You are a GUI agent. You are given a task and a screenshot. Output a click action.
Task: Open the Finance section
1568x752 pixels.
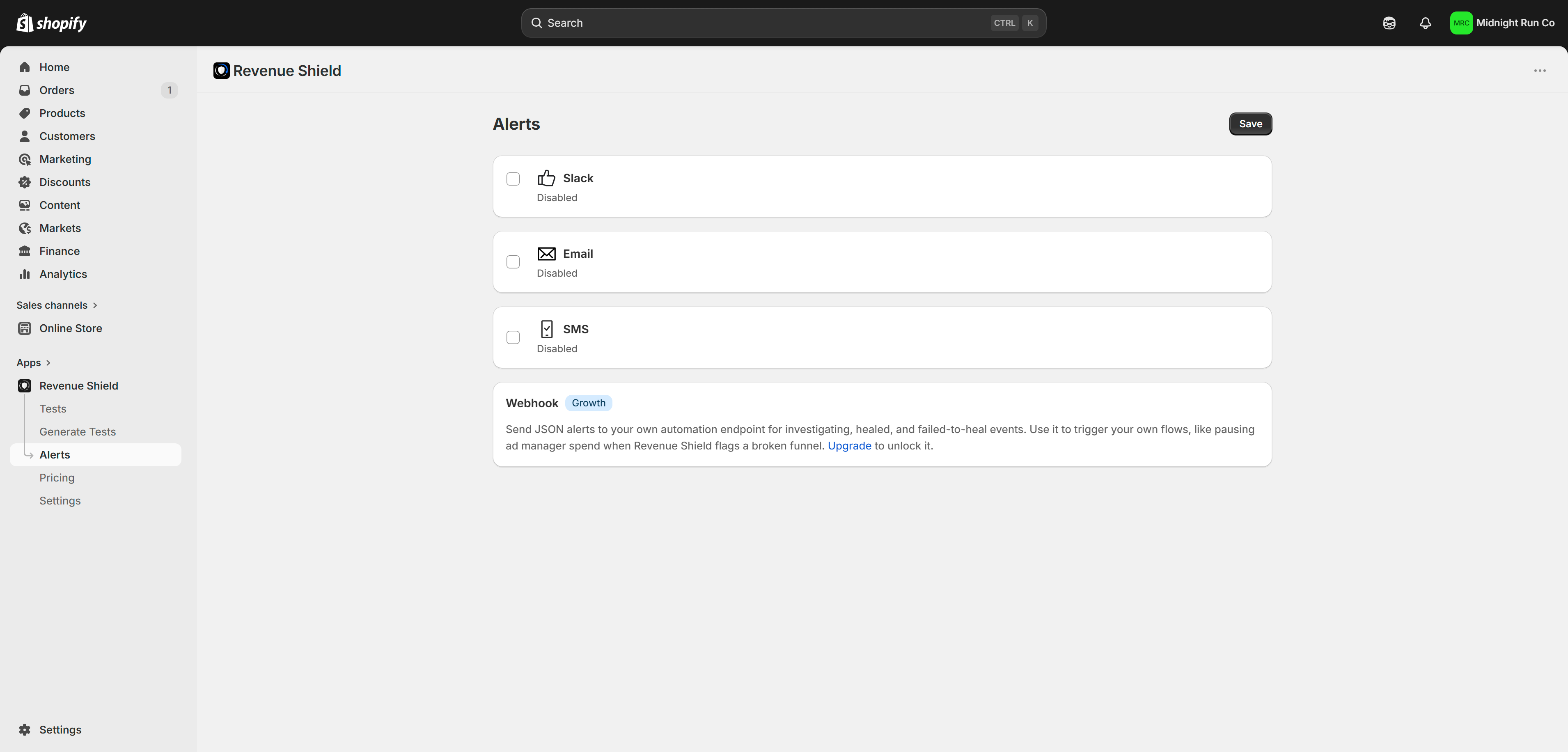[96, 251]
